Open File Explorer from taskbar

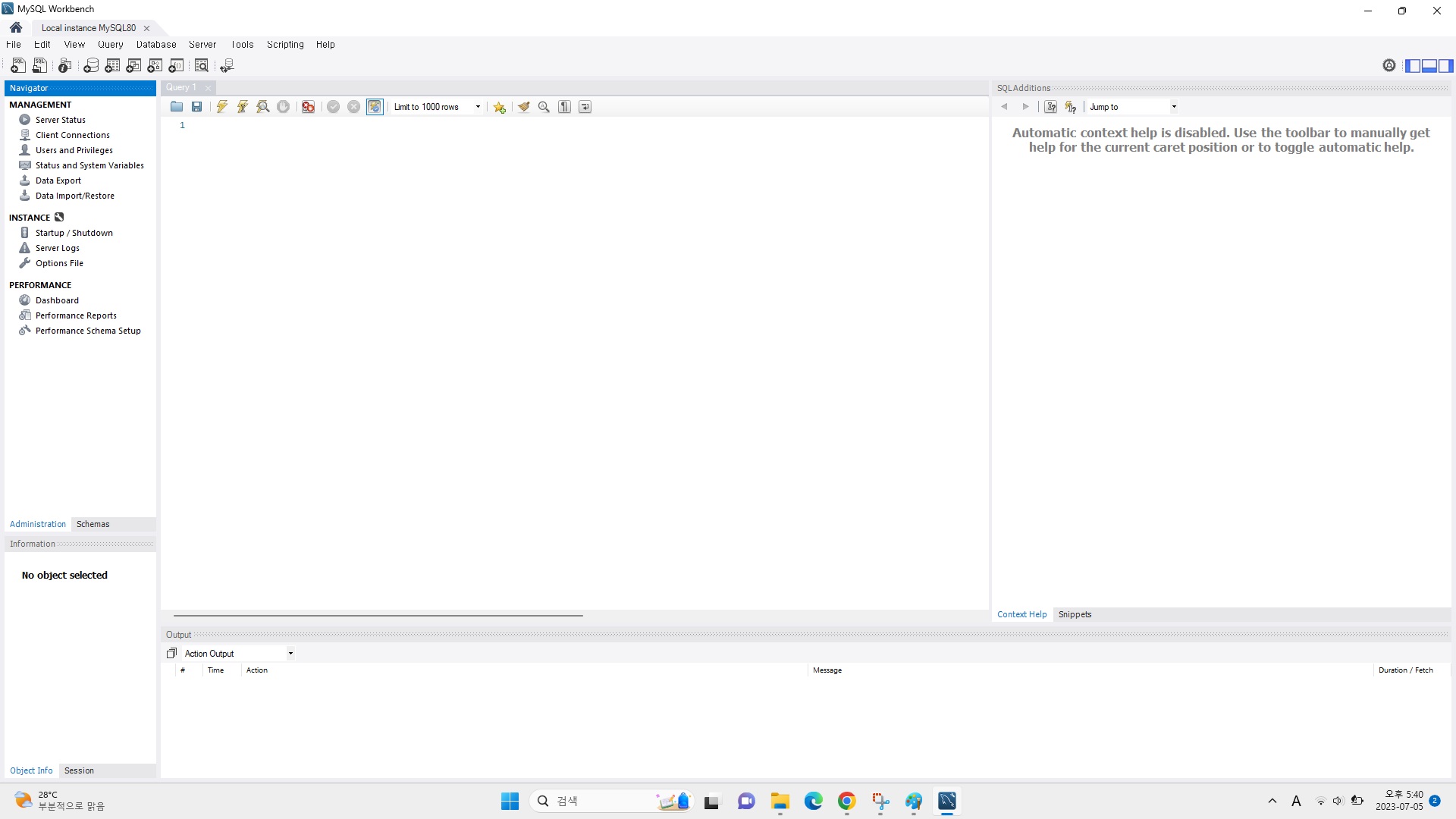pos(780,801)
